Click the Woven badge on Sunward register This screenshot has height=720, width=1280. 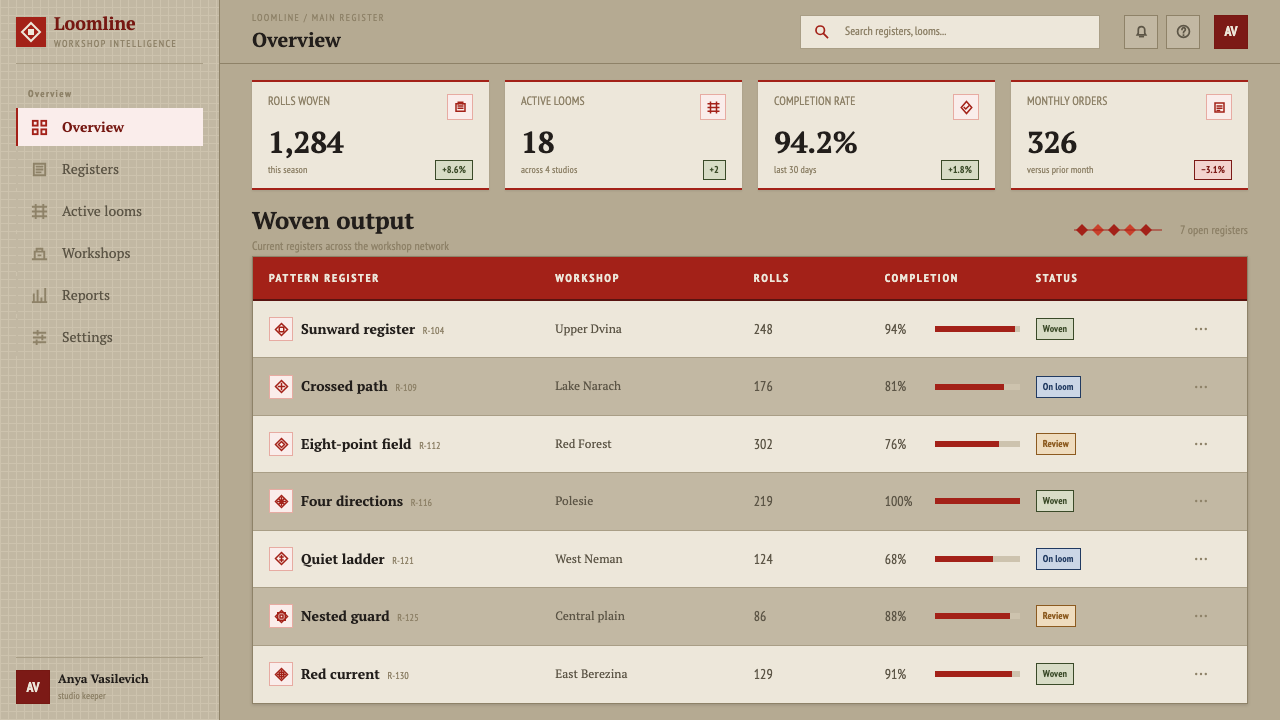click(x=1055, y=329)
